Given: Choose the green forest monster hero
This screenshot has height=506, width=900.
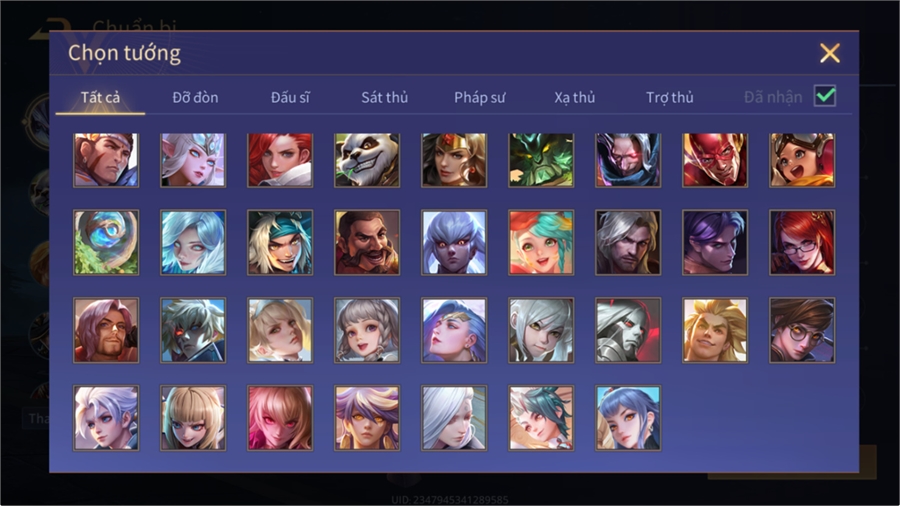Looking at the screenshot, I should click(541, 160).
